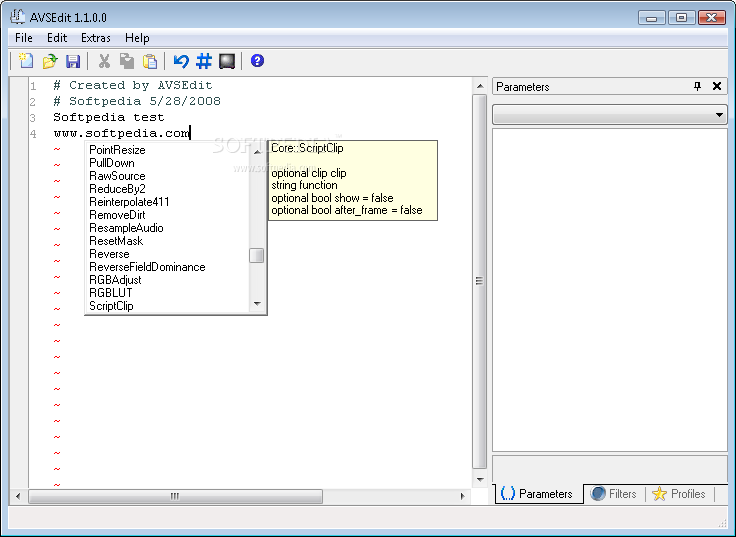Open the Edit menu

click(57, 38)
